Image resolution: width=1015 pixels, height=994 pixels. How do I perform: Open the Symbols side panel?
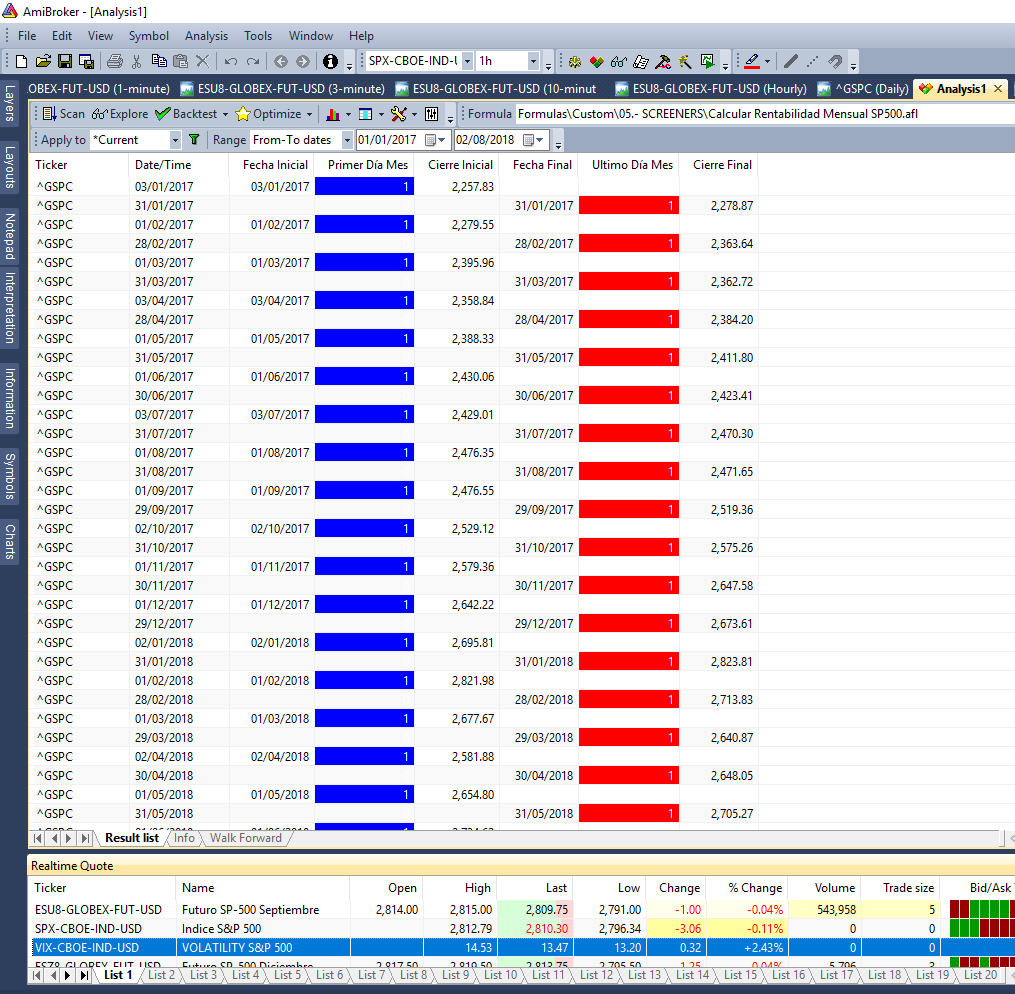10,476
